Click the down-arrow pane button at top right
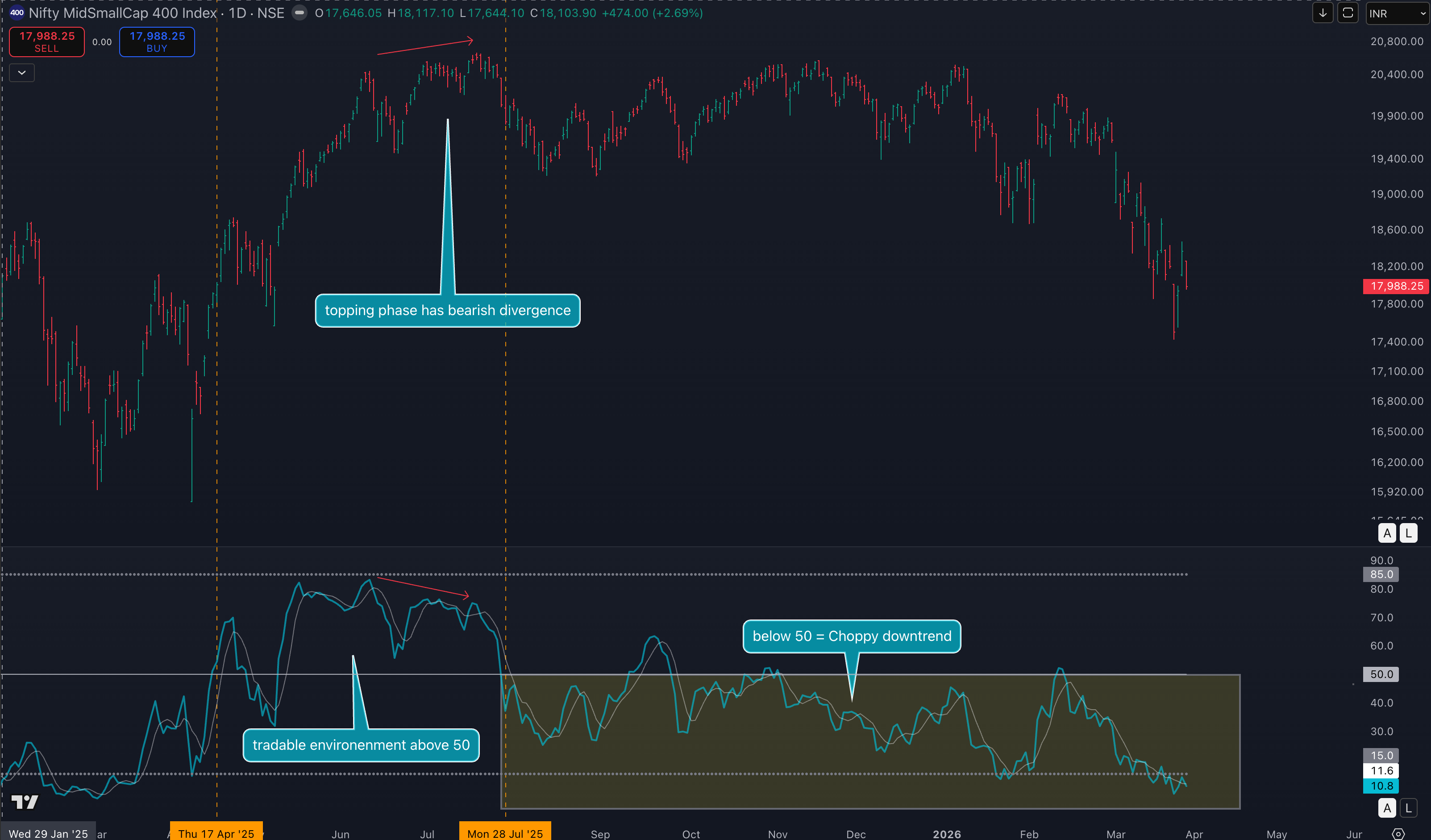 pos(1323,13)
